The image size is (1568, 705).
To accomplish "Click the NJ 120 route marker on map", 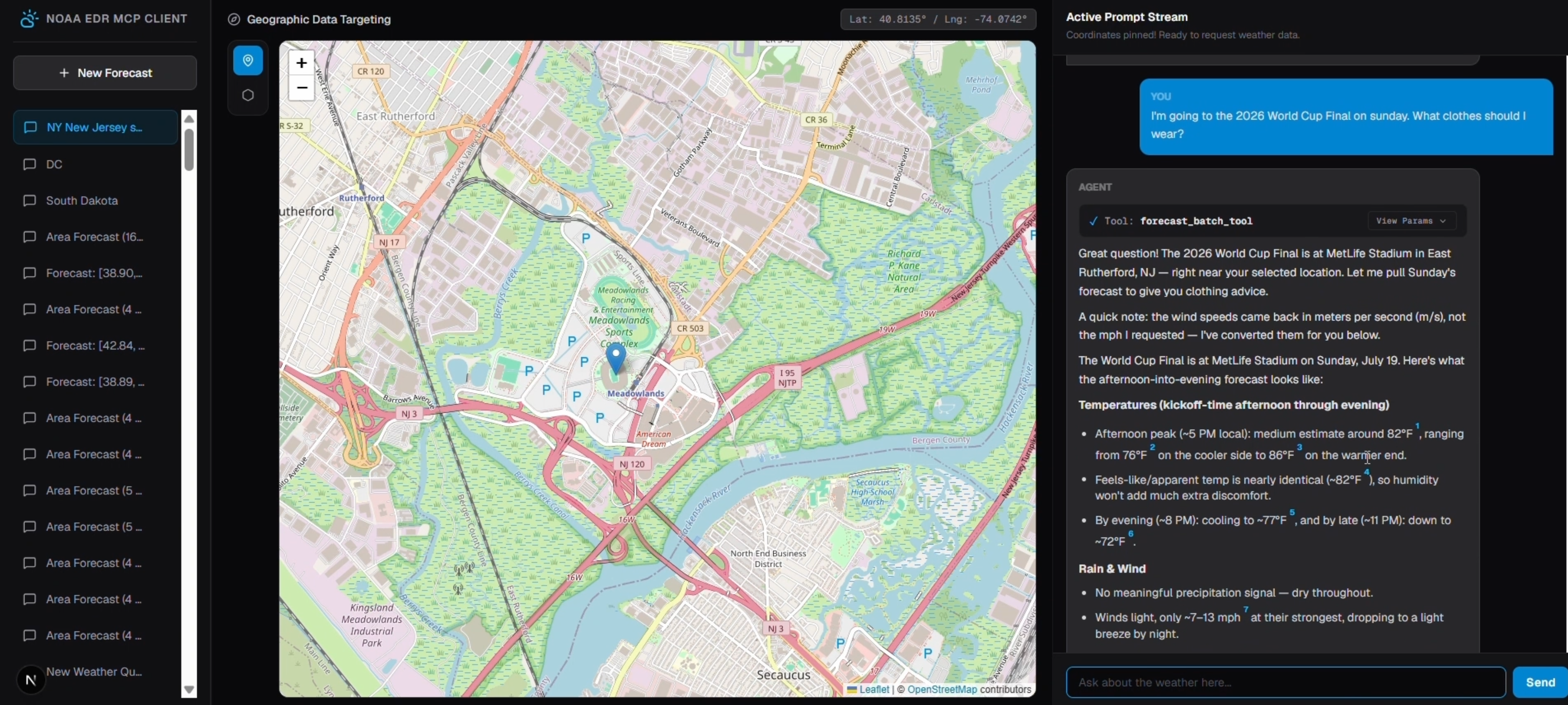I will [632, 464].
